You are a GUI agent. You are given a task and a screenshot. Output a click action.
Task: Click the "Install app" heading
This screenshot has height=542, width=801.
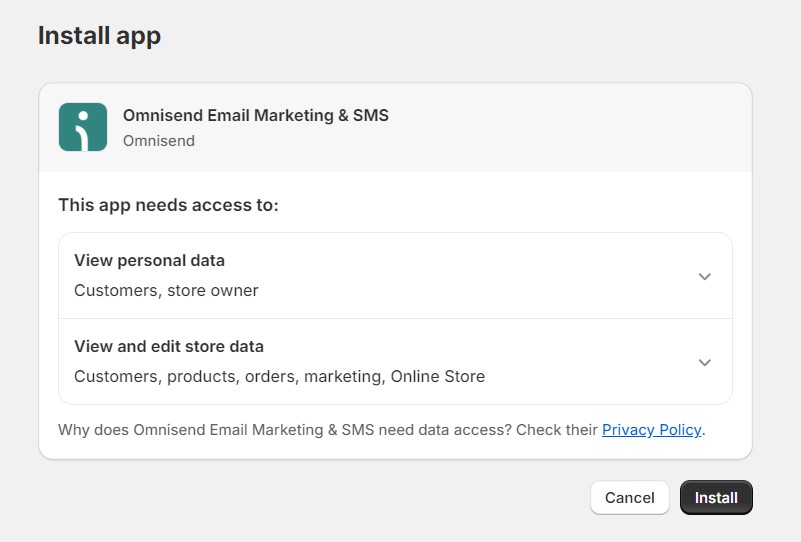pos(99,36)
